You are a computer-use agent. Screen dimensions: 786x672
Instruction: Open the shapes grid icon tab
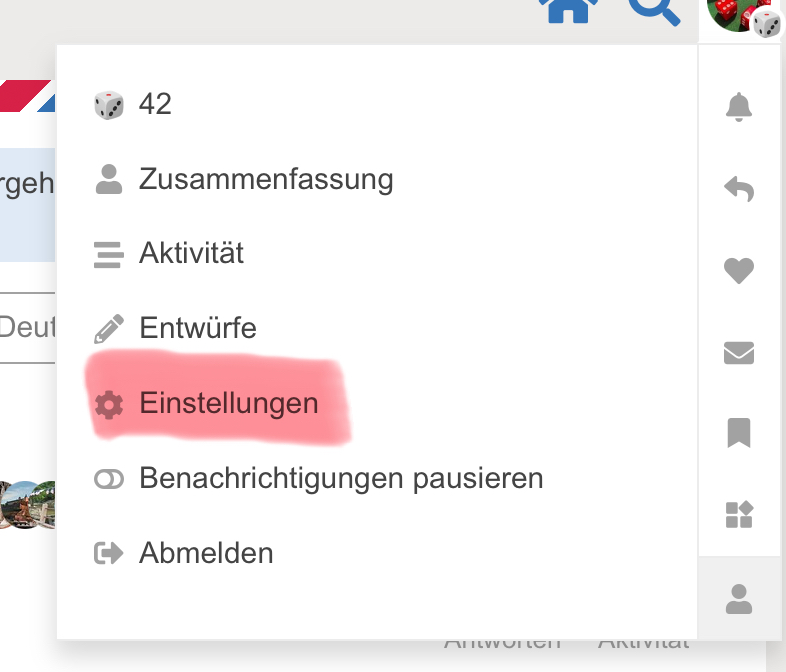739,515
